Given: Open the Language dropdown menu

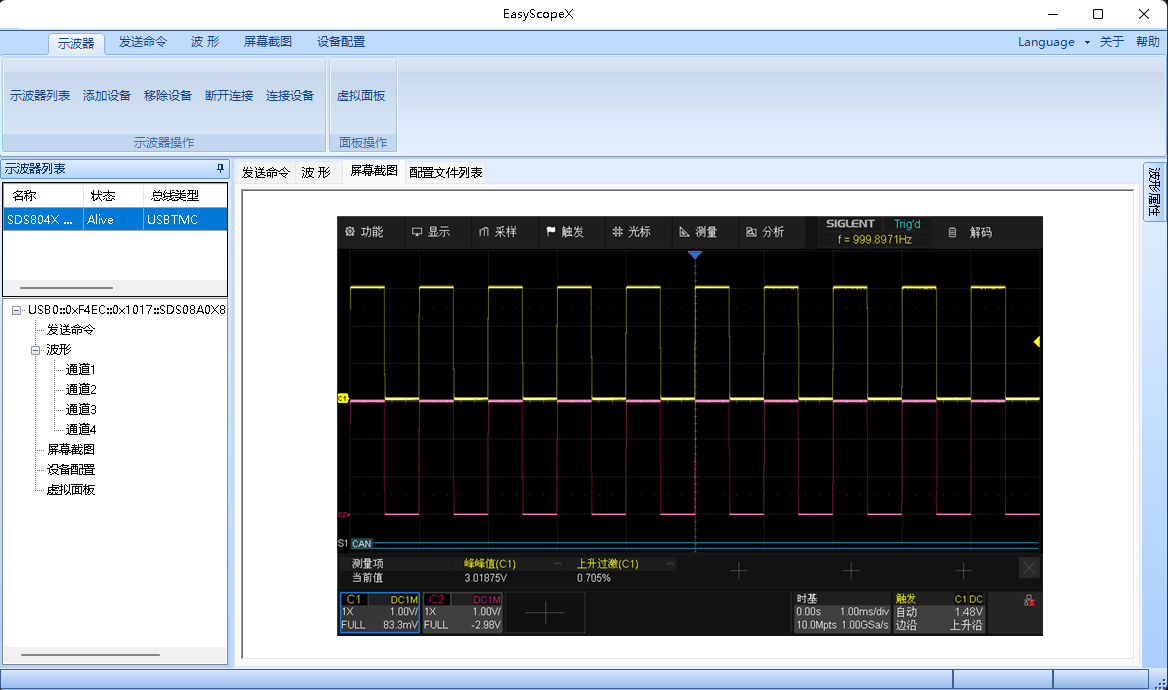Looking at the screenshot, I should click(x=1053, y=42).
